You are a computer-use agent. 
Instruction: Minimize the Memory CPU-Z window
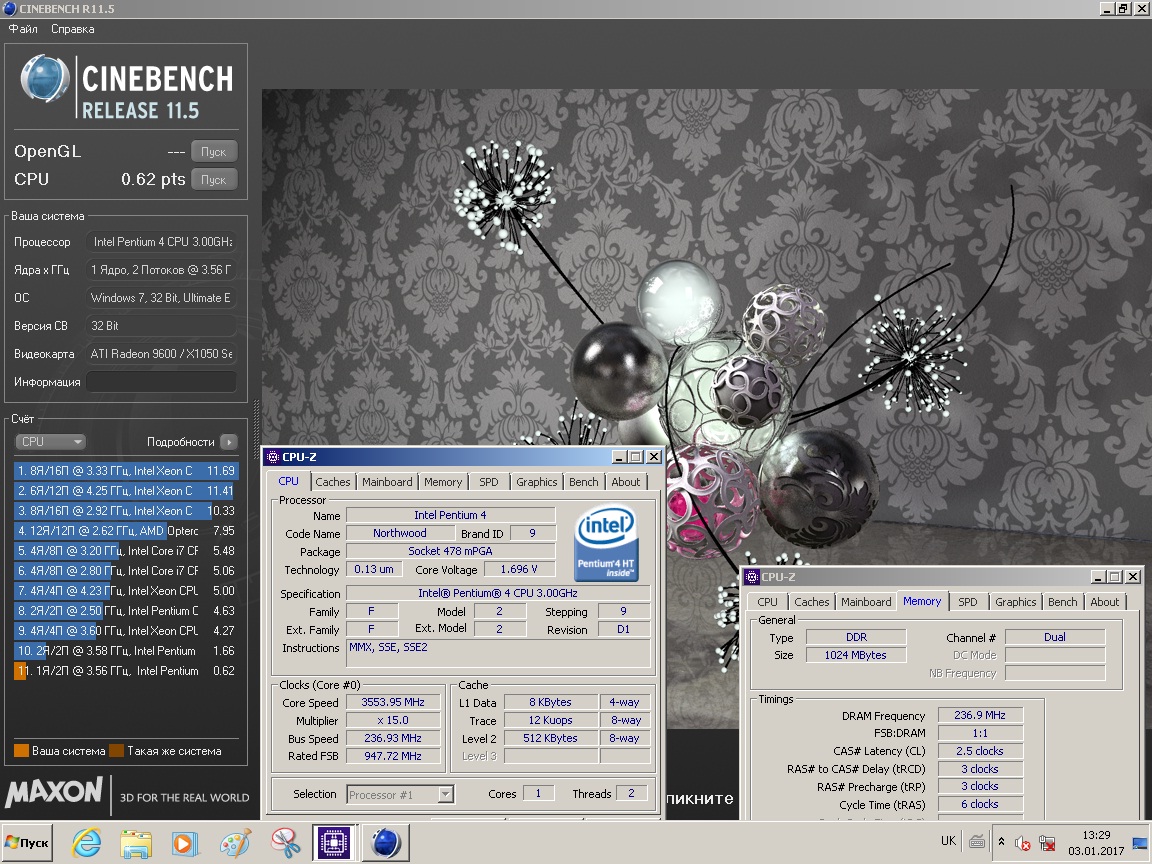tap(1098, 577)
